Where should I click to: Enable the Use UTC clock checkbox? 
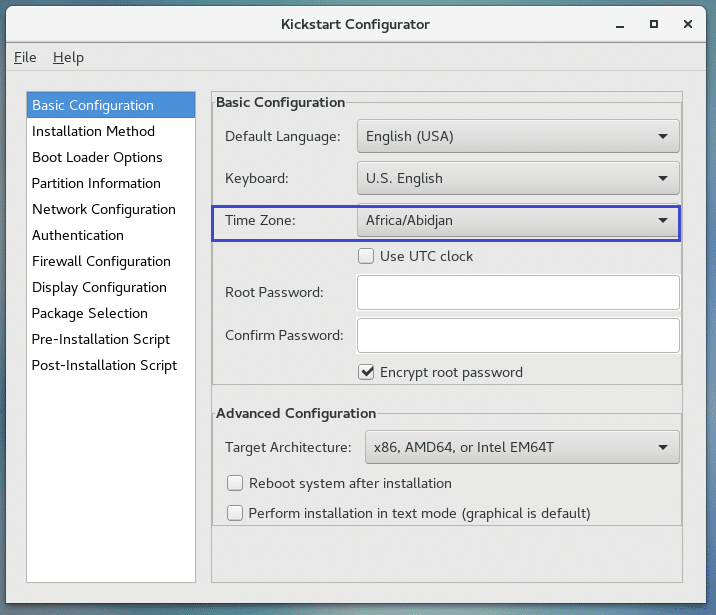click(367, 256)
